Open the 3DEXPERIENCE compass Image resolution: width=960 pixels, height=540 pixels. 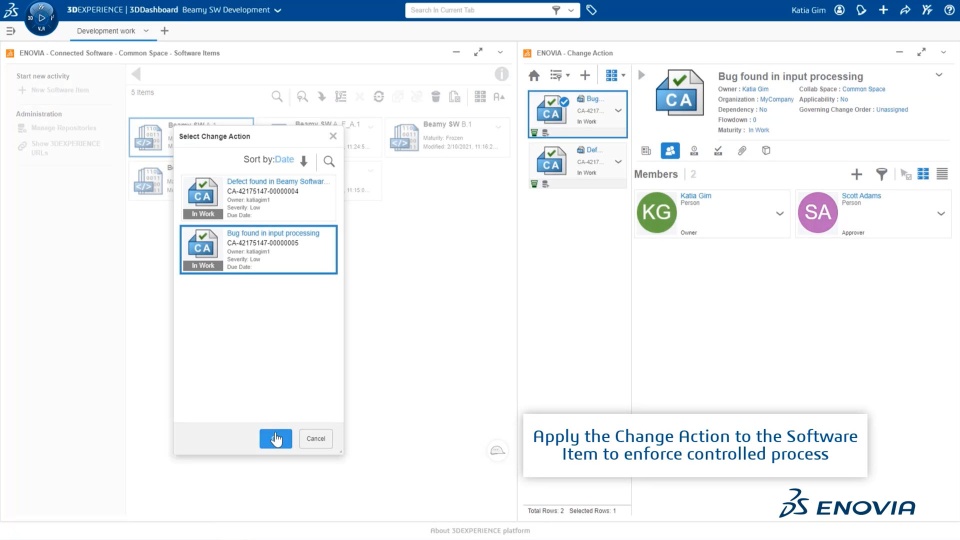[x=41, y=17]
